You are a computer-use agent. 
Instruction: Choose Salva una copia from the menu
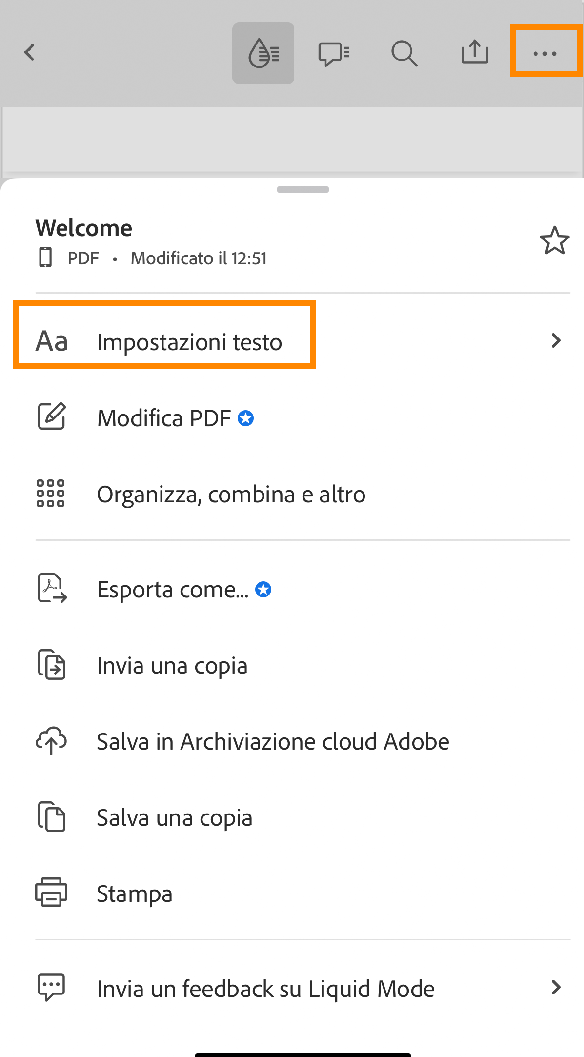174,817
